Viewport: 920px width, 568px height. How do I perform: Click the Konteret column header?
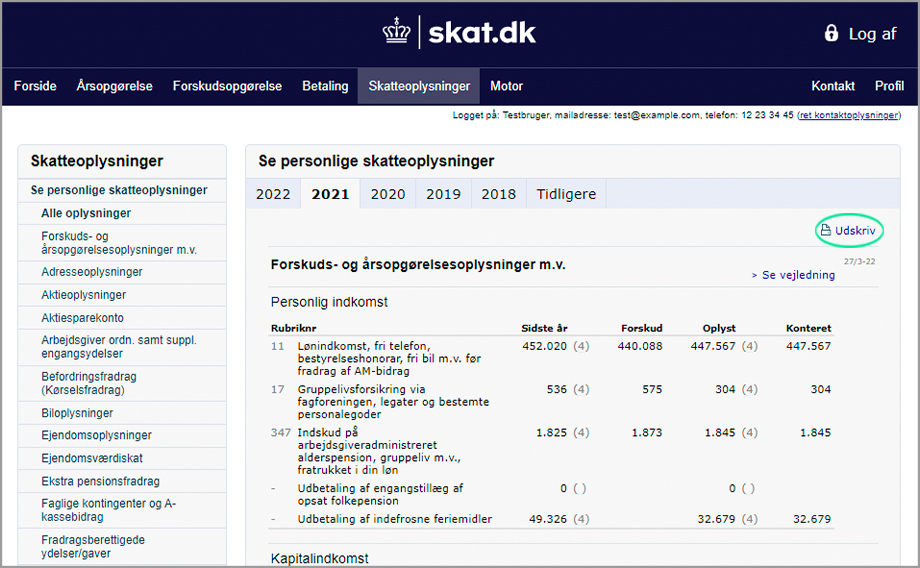pyautogui.click(x=809, y=328)
